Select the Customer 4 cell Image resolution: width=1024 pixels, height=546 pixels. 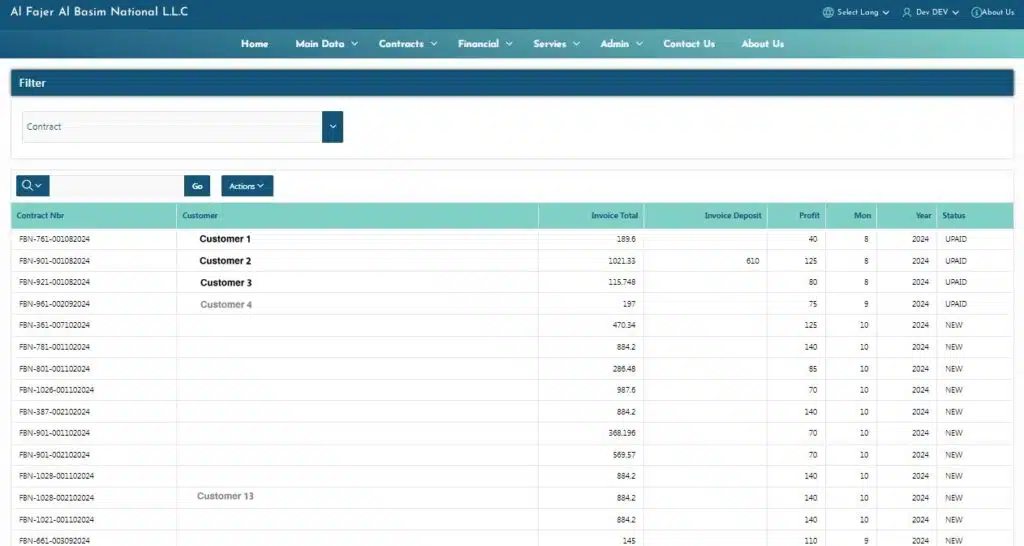click(x=226, y=304)
